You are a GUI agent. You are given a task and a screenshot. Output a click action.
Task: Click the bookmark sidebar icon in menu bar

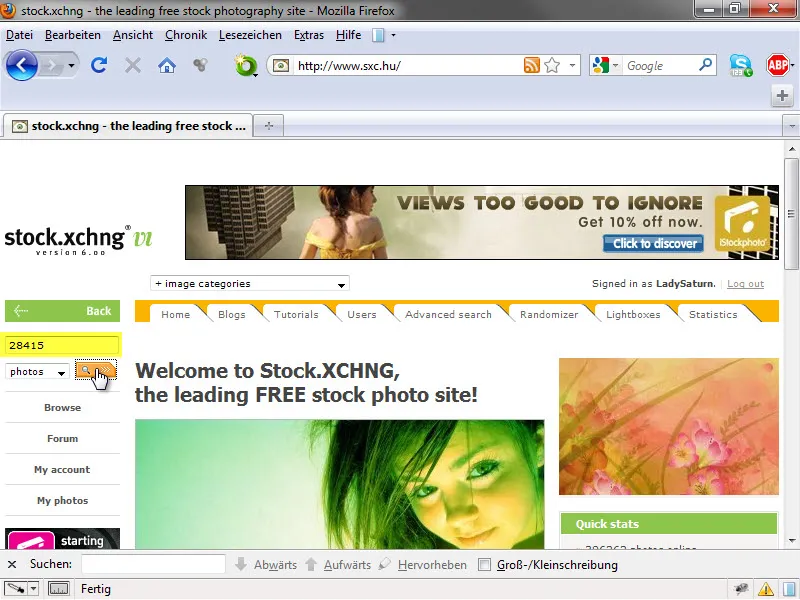pyautogui.click(x=378, y=35)
